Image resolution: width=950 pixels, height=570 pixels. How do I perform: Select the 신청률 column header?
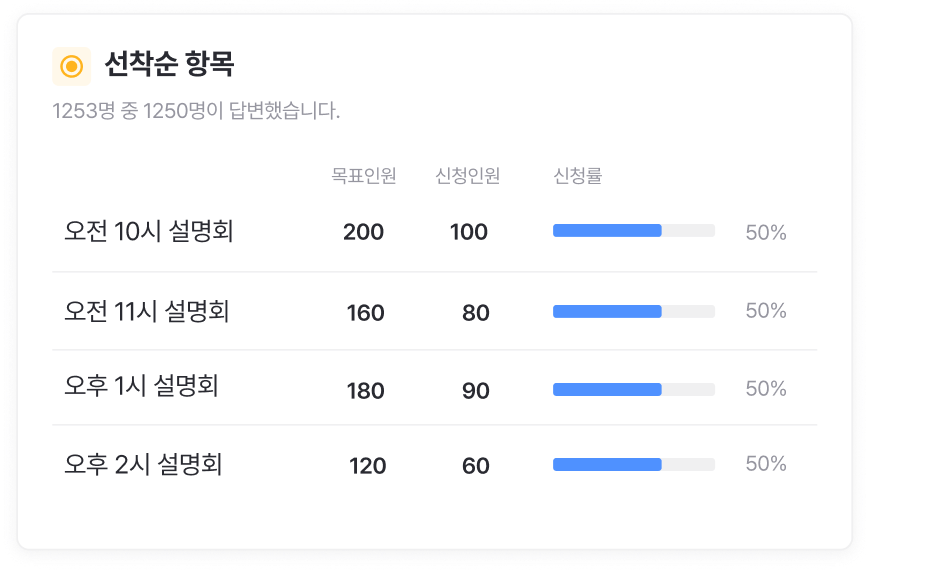coord(578,176)
